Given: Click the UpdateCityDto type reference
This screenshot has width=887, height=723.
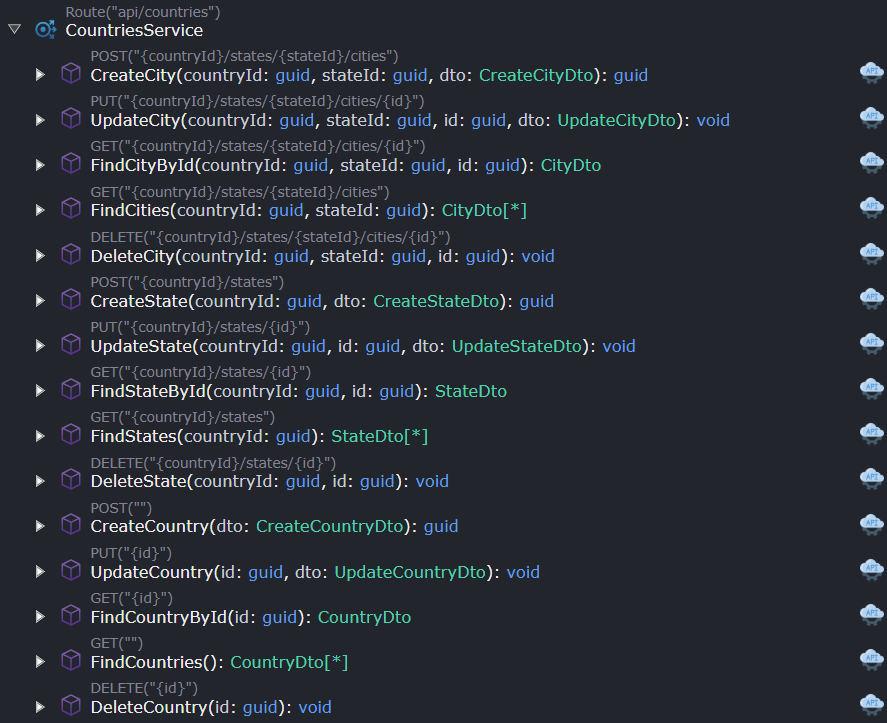Looking at the screenshot, I should pos(616,120).
